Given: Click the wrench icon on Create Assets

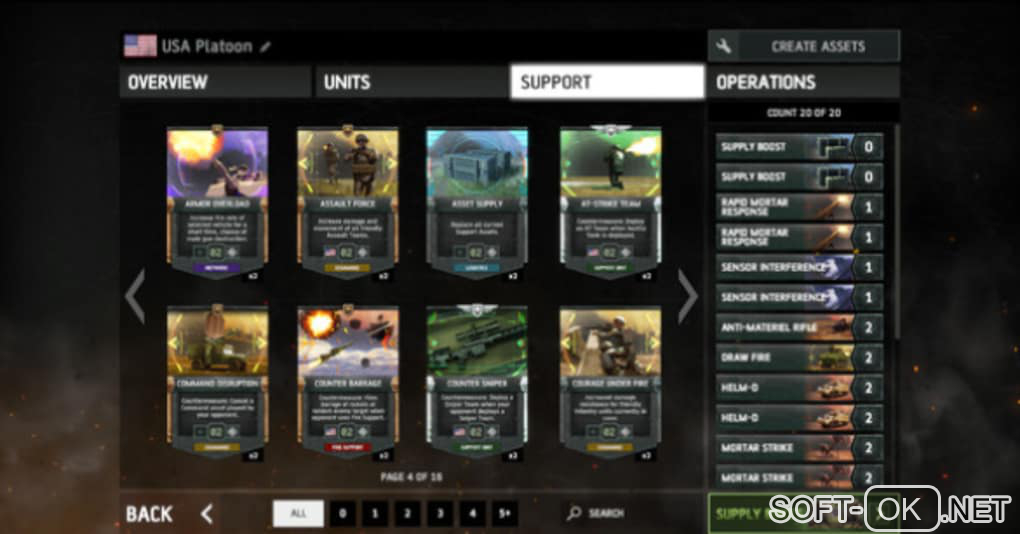Looking at the screenshot, I should pos(723,46).
